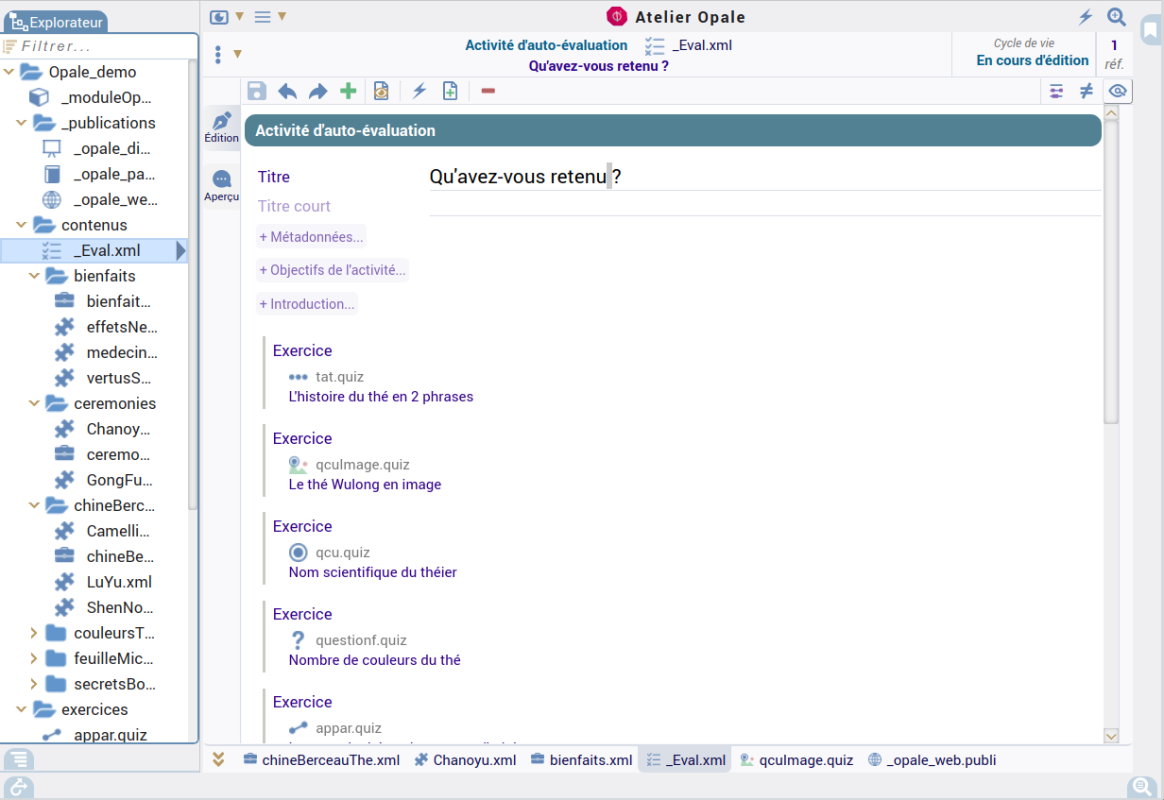Click the + Métadonnées... button

(312, 237)
